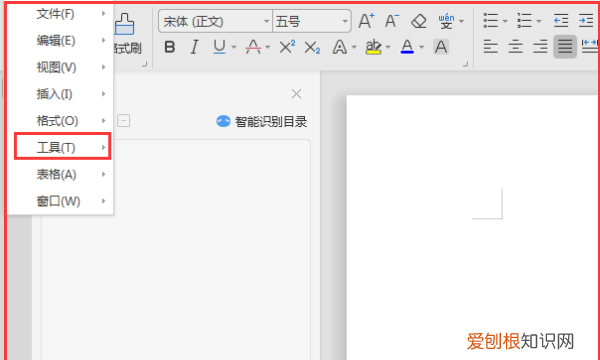Clear formatting with the eraser icon
The image size is (600, 360).
[x=419, y=21]
